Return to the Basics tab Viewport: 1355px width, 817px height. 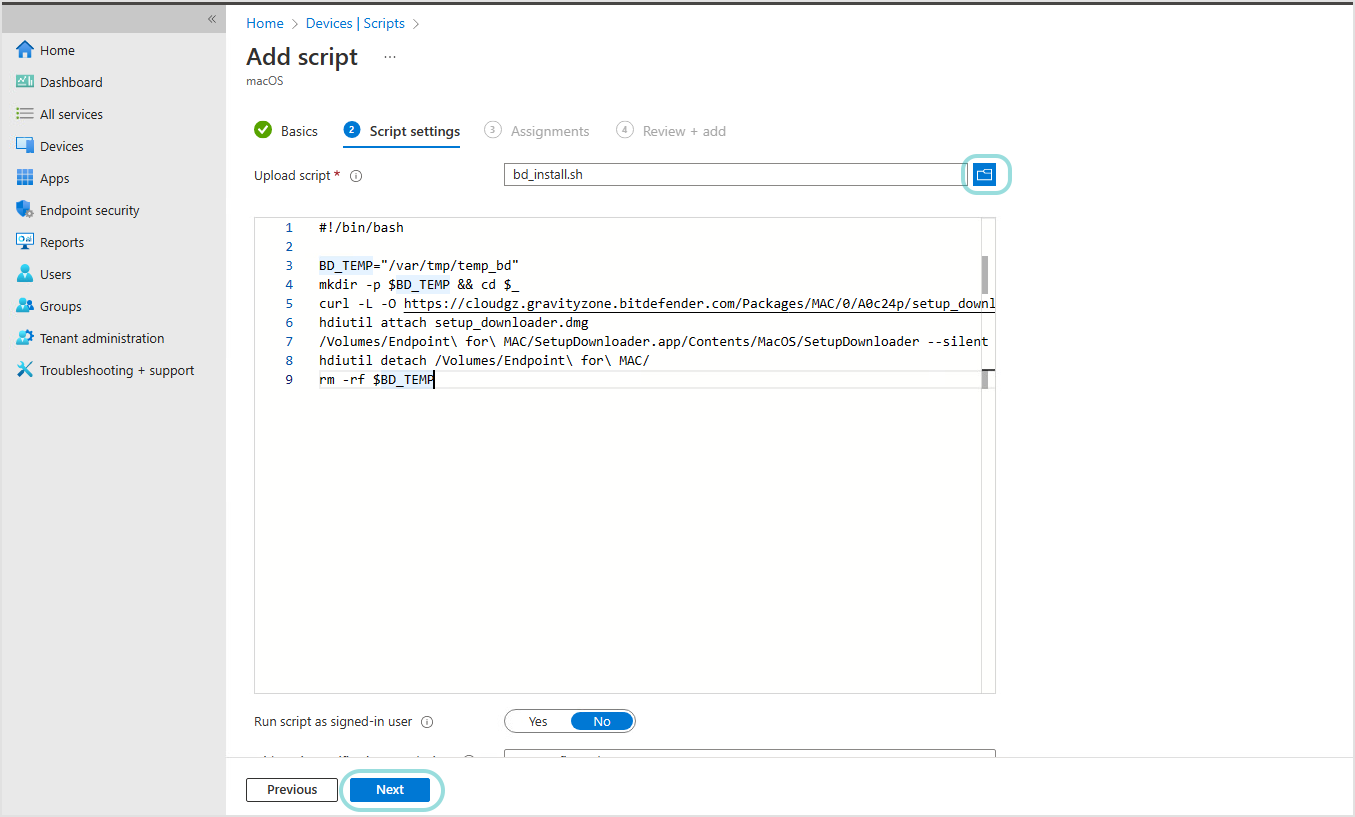[x=297, y=130]
